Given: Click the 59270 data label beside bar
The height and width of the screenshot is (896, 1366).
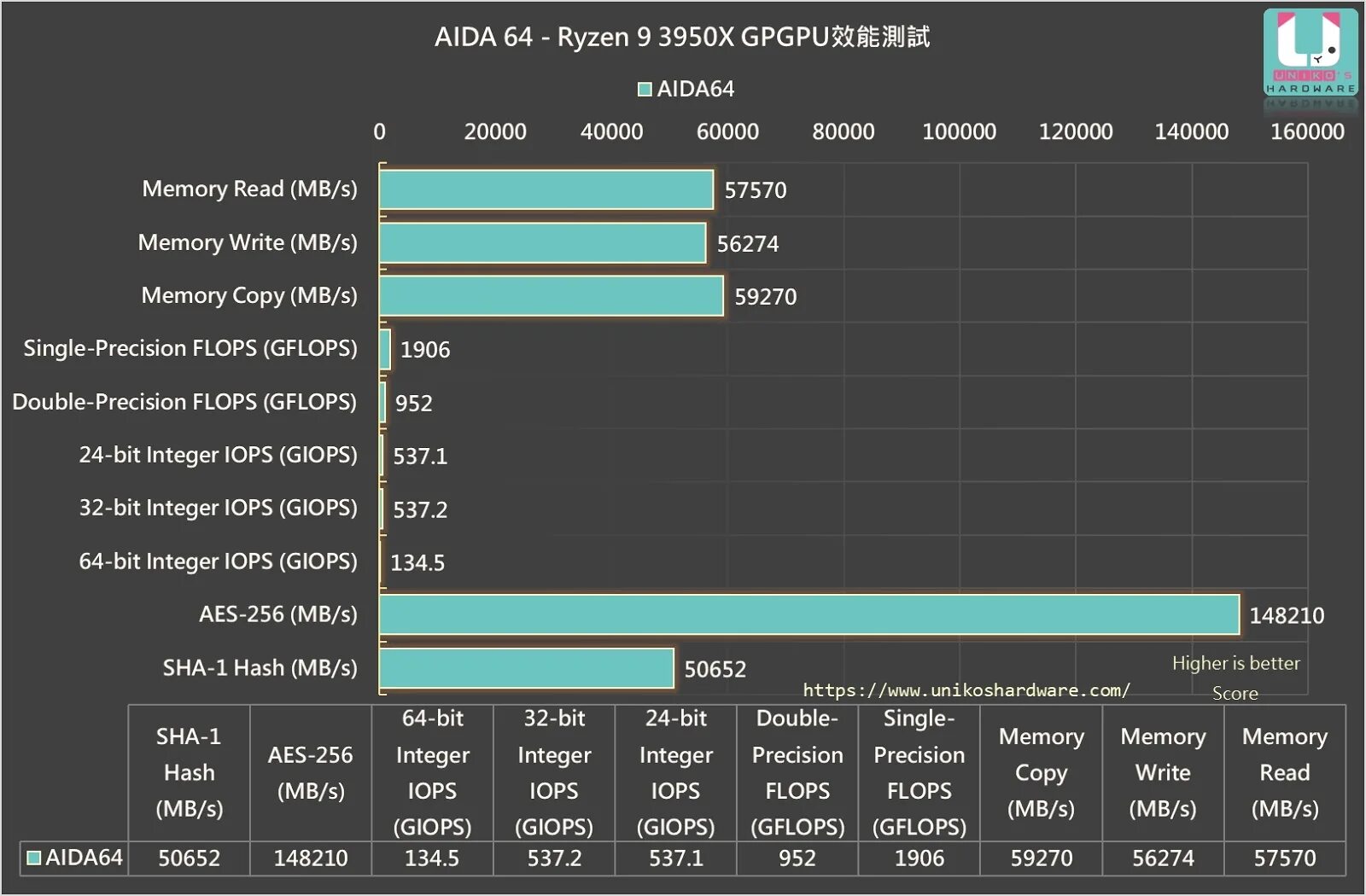Looking at the screenshot, I should 766,297.
